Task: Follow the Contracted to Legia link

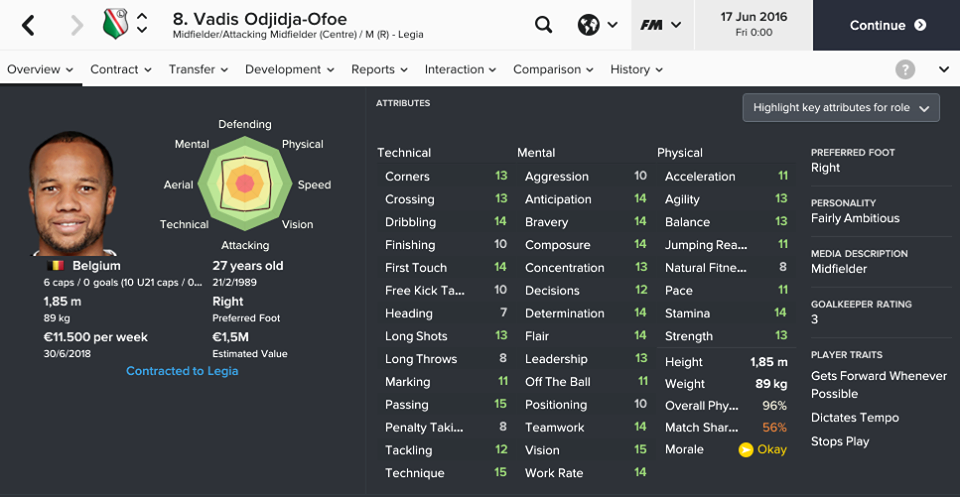Action: tap(182, 371)
